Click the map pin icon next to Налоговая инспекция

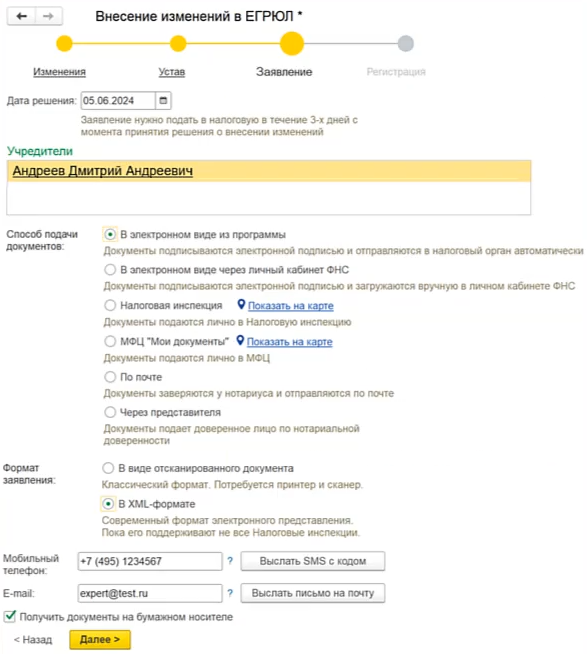(x=241, y=304)
